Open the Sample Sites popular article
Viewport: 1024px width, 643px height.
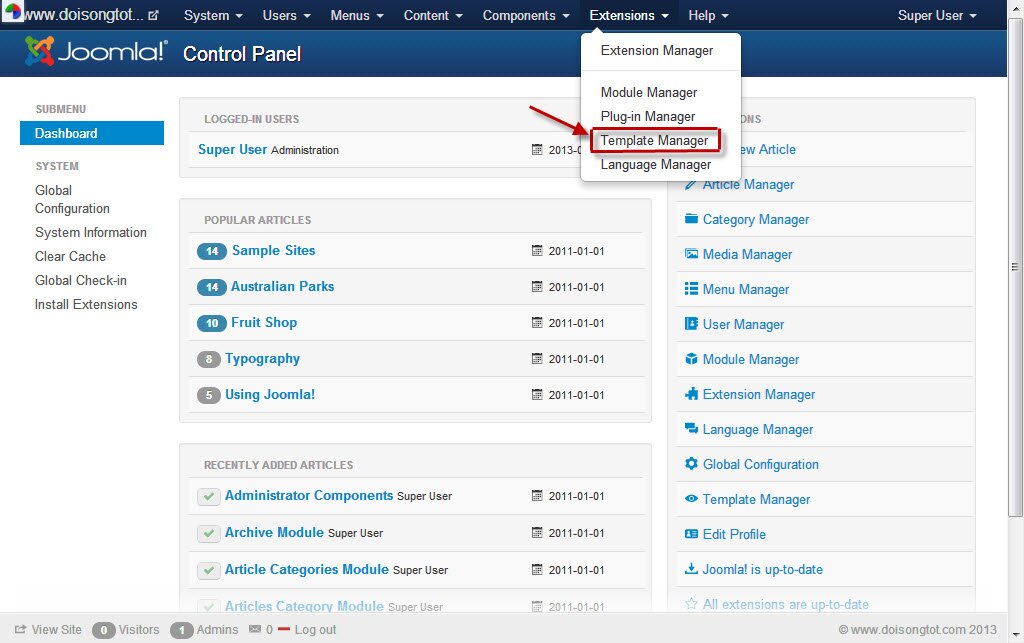tap(272, 251)
